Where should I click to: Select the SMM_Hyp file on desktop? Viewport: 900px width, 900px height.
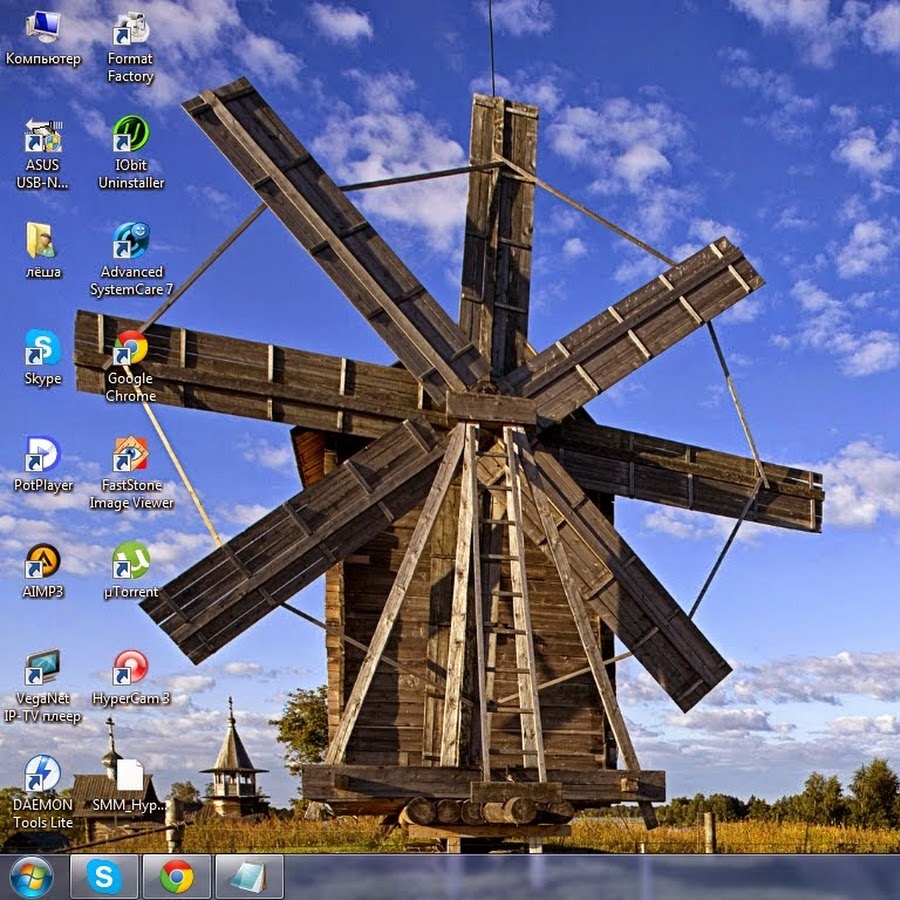click(130, 776)
